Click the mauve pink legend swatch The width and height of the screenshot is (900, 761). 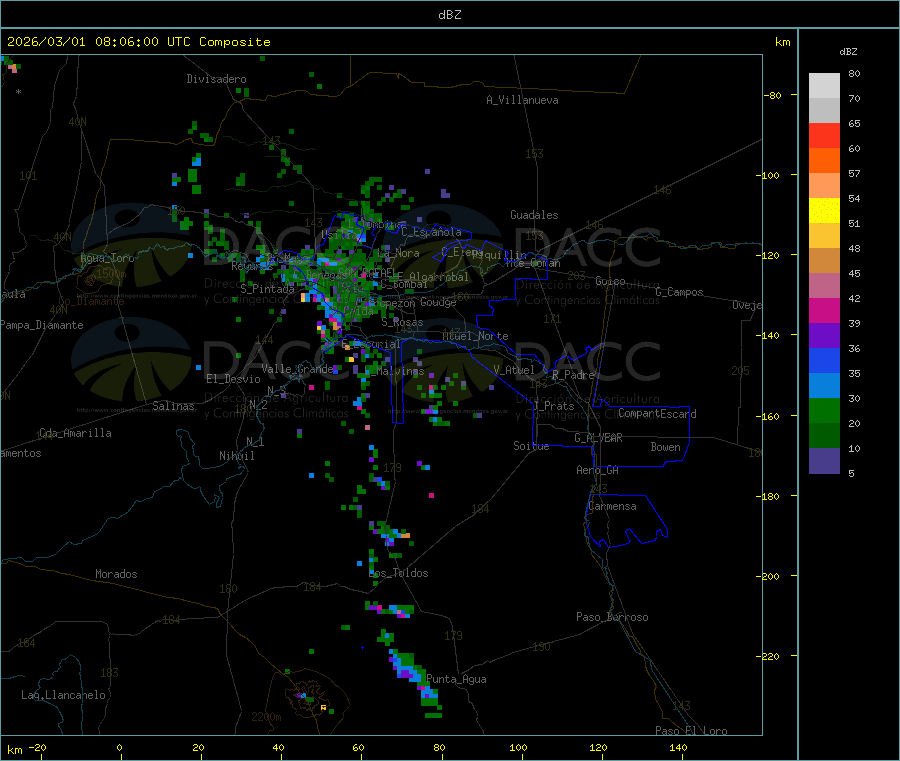[824, 286]
